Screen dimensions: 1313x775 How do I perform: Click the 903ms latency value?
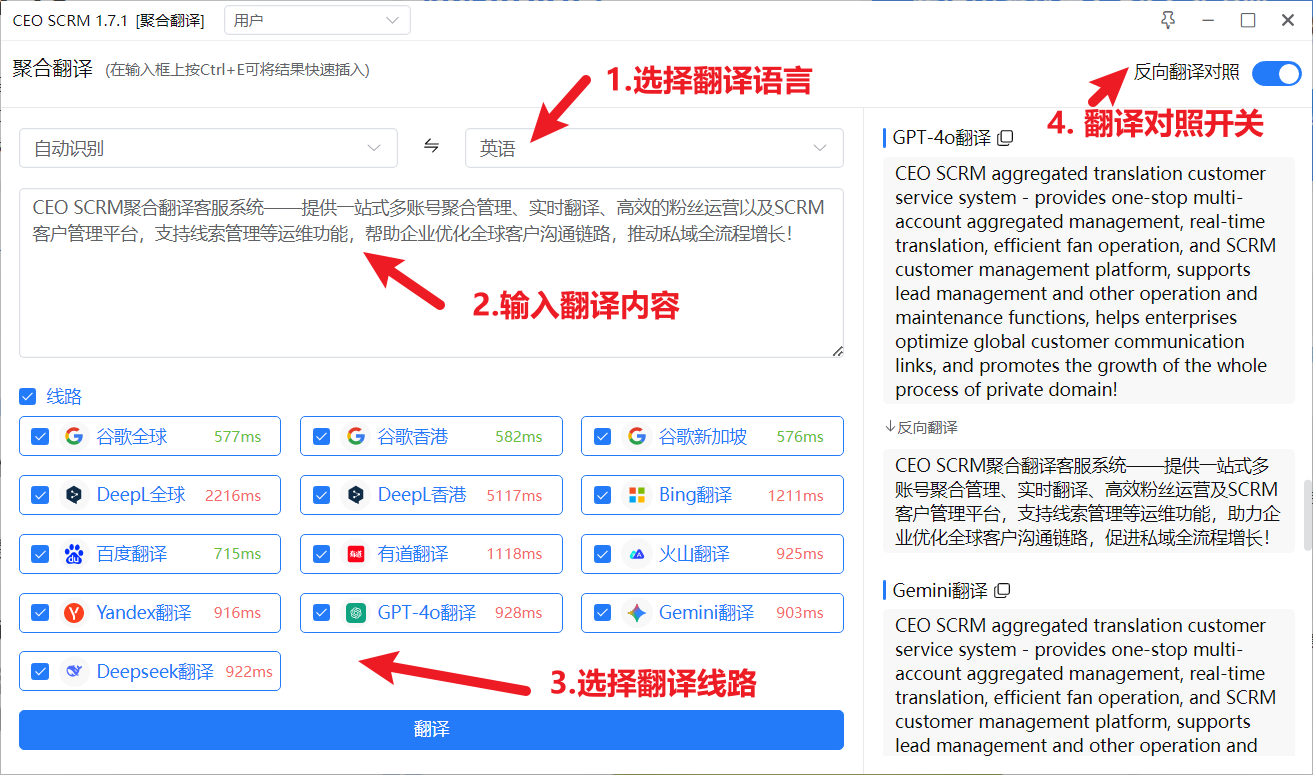800,613
